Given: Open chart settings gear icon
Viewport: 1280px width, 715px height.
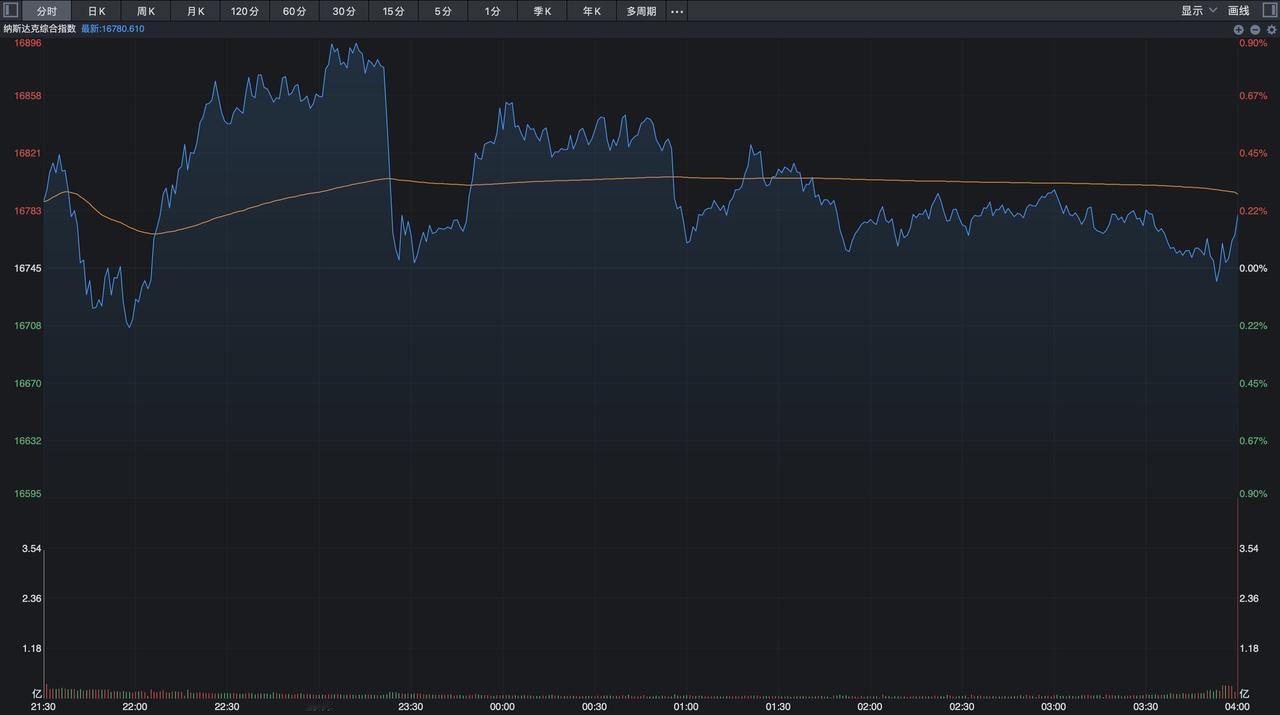Looking at the screenshot, I should [x=1271, y=30].
